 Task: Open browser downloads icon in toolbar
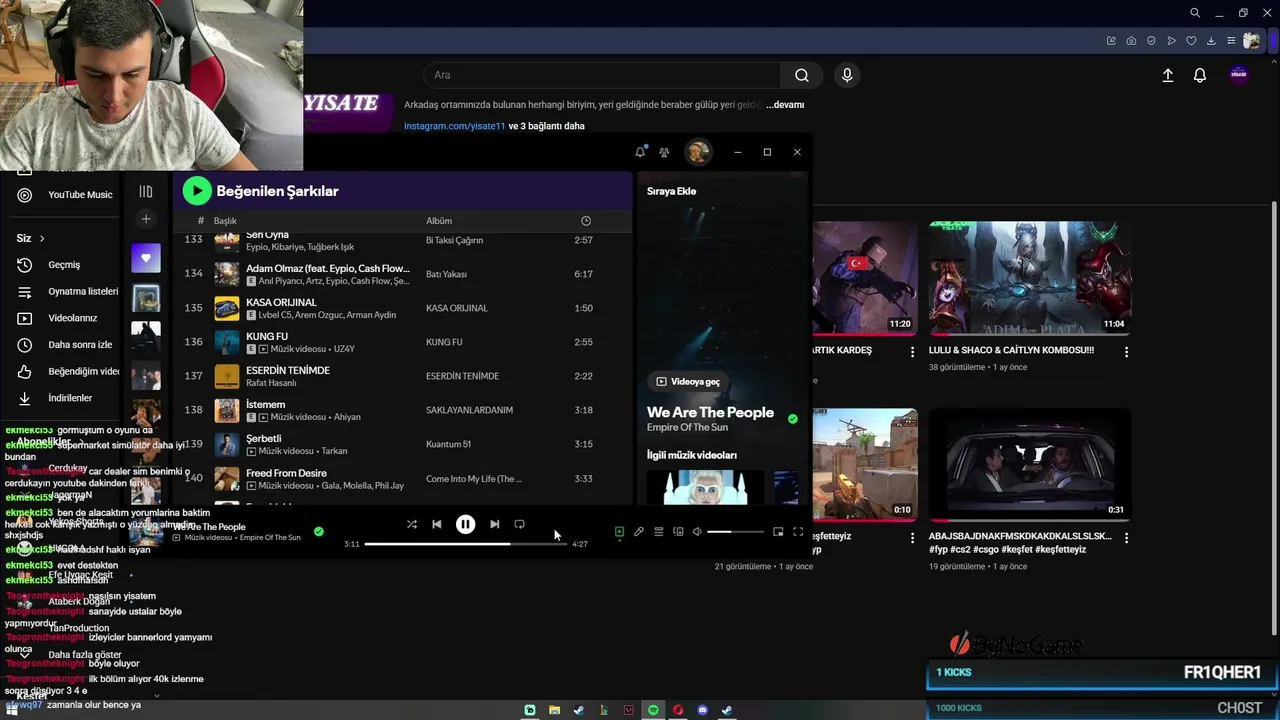coord(1211,41)
